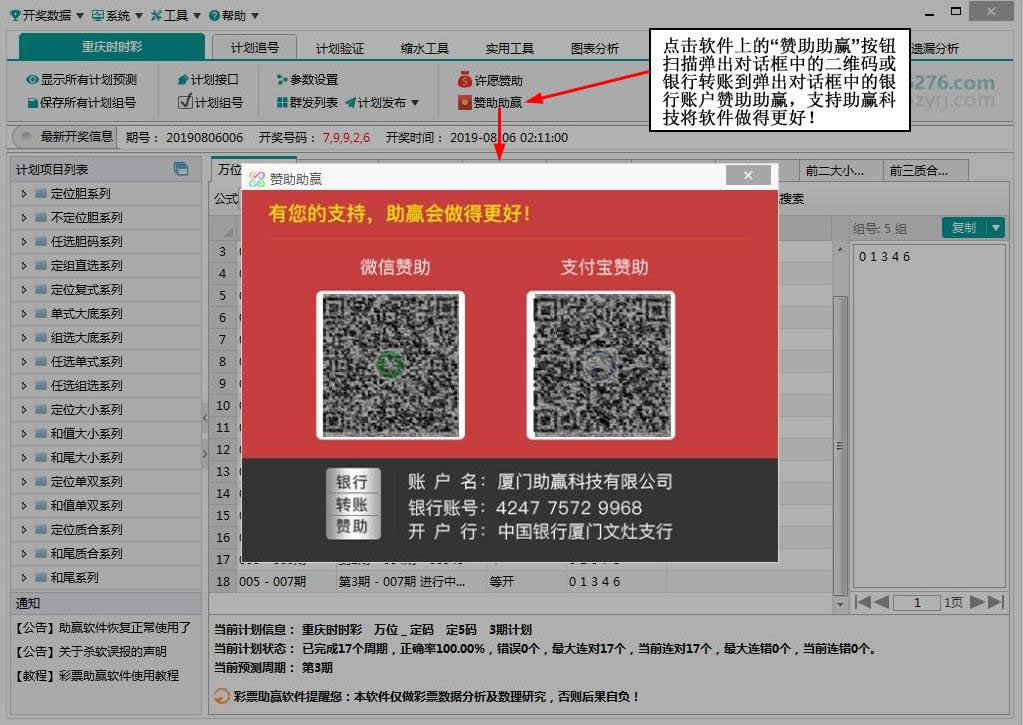1023x725 pixels.
Task: Expand the 不定位胆系列 tree node
Action: pos(23,218)
